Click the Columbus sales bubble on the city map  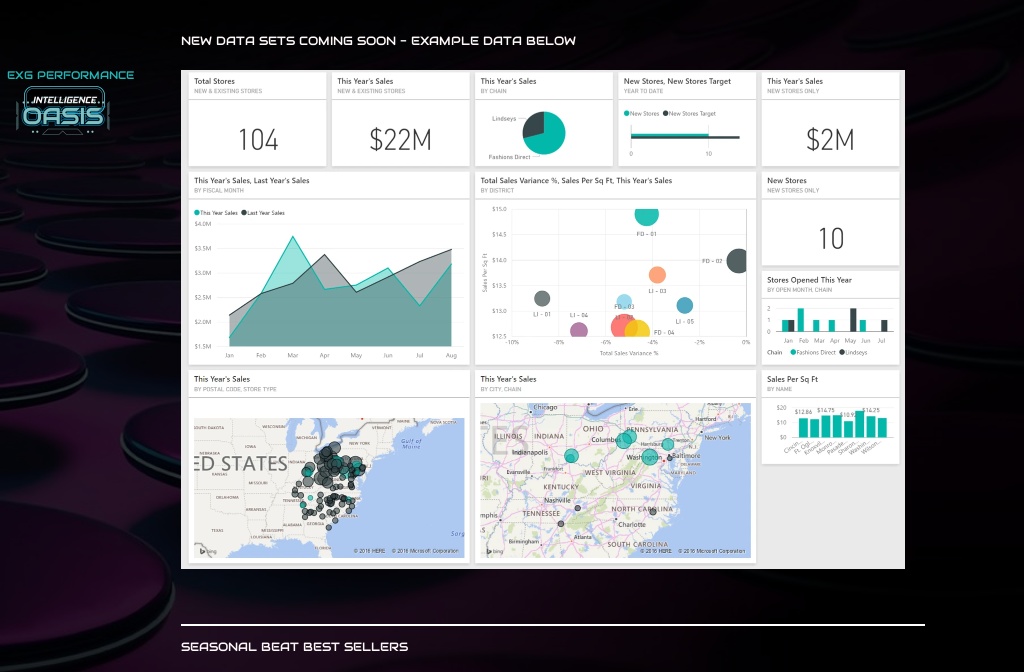(x=625, y=440)
